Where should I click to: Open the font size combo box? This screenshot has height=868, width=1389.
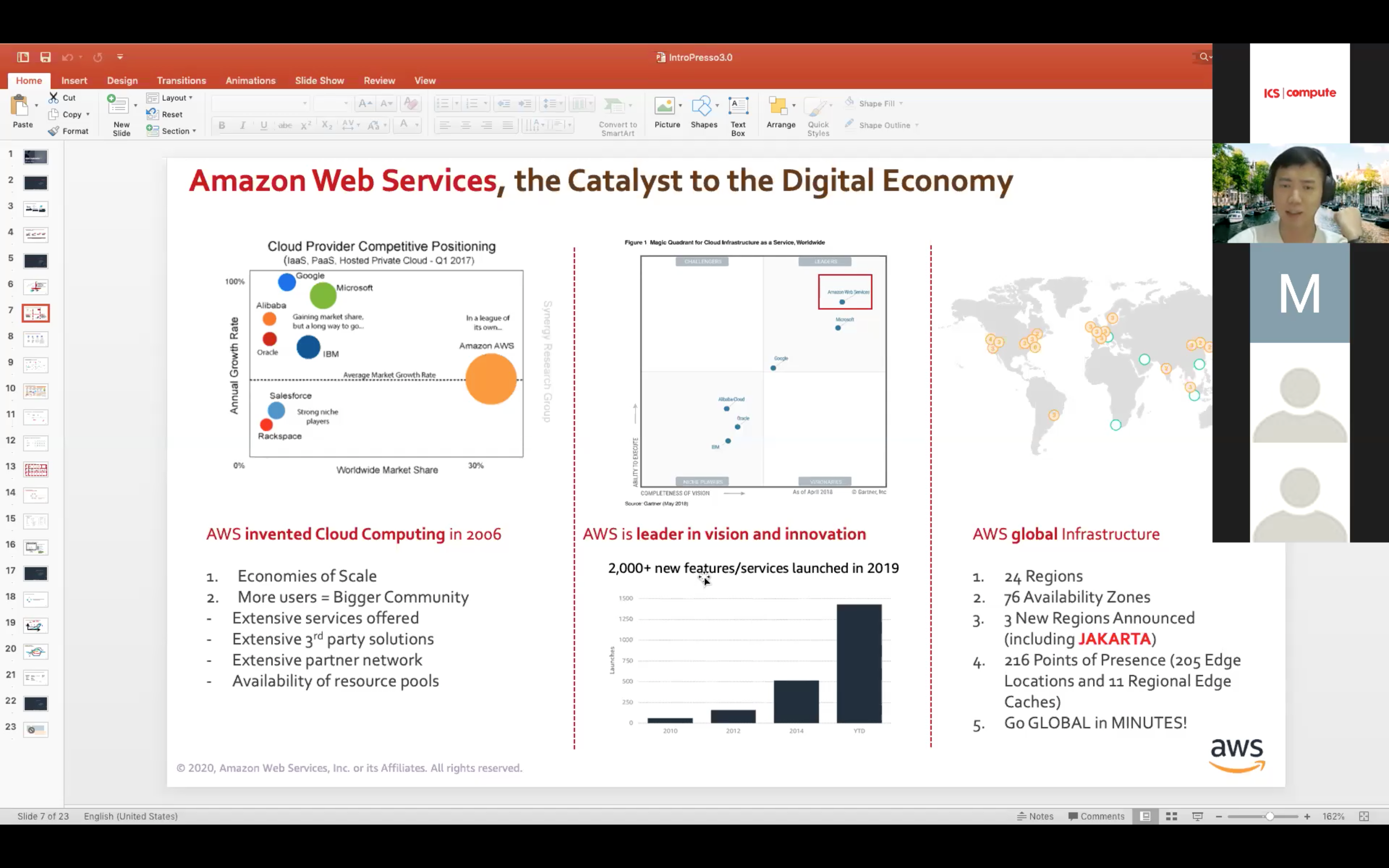coord(331,103)
